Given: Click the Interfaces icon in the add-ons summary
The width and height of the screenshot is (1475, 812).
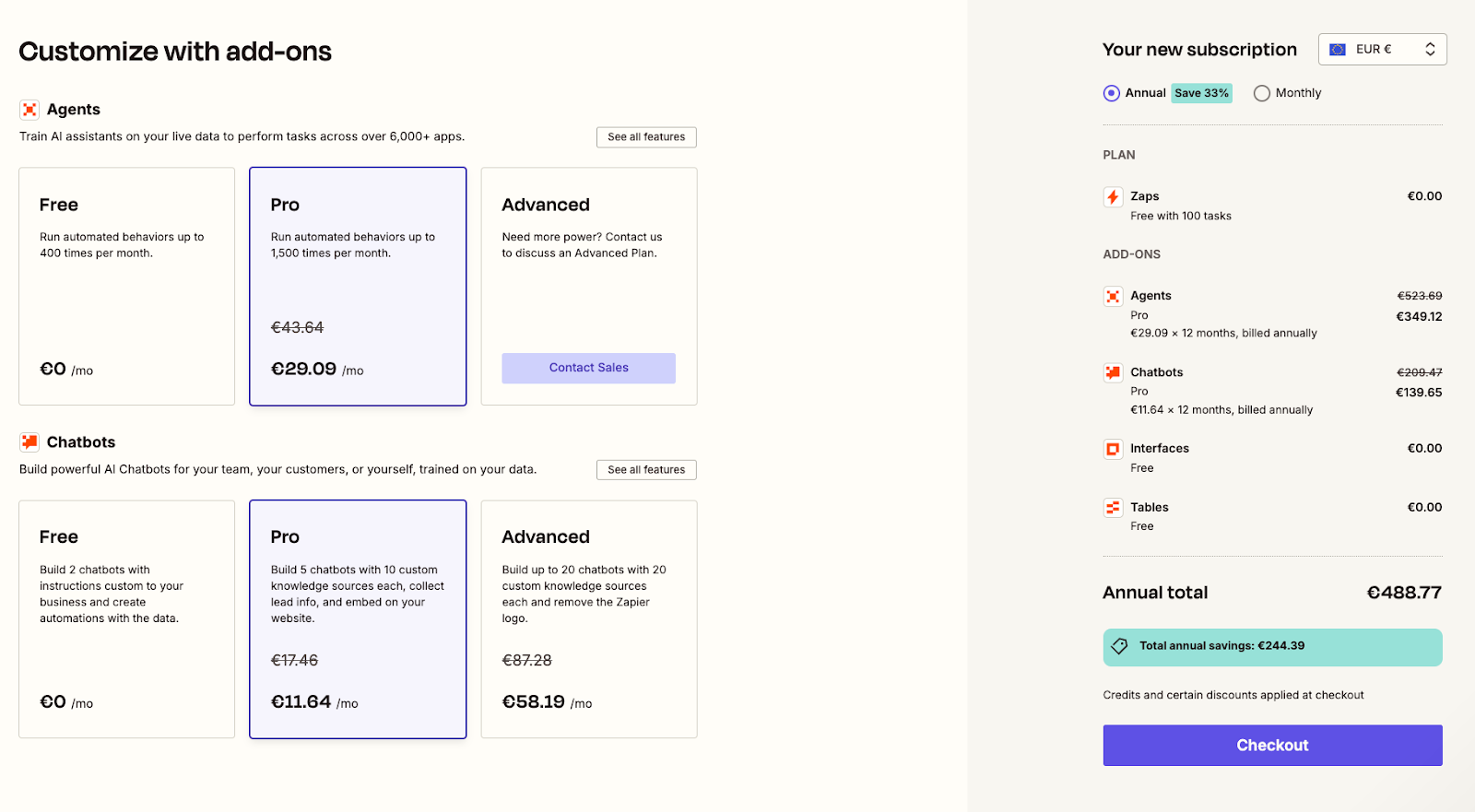Looking at the screenshot, I should coord(1113,449).
